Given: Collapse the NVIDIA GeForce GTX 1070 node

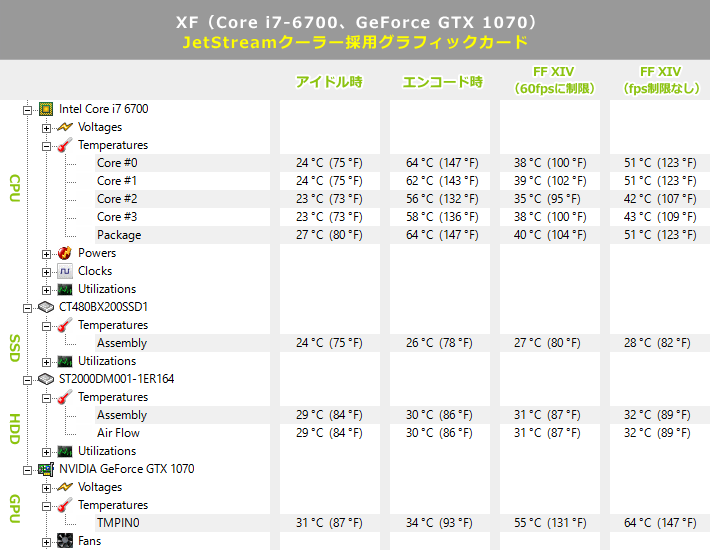Looking at the screenshot, I should click(x=28, y=470).
